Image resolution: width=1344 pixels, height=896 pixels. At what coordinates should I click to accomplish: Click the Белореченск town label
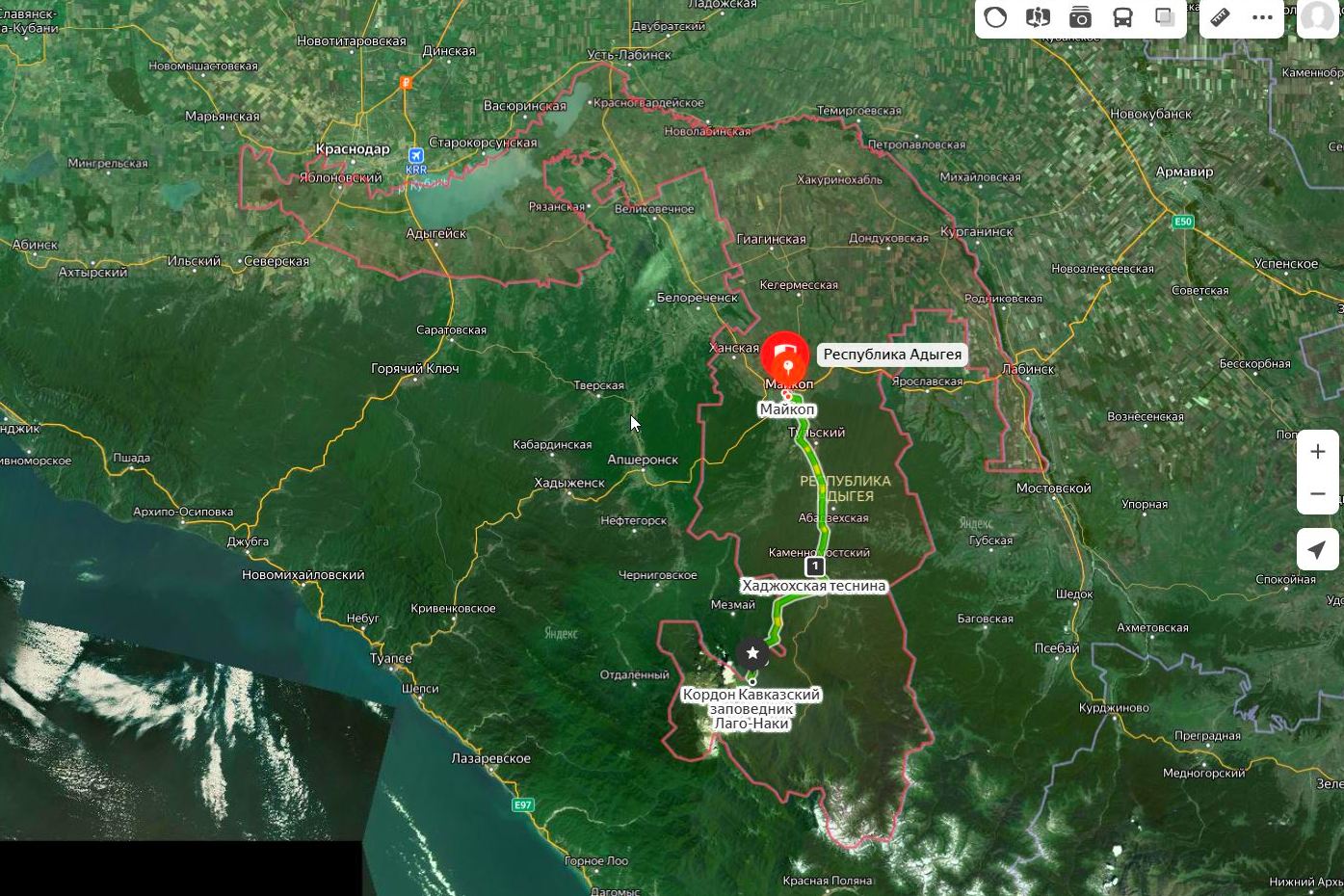[x=697, y=298]
